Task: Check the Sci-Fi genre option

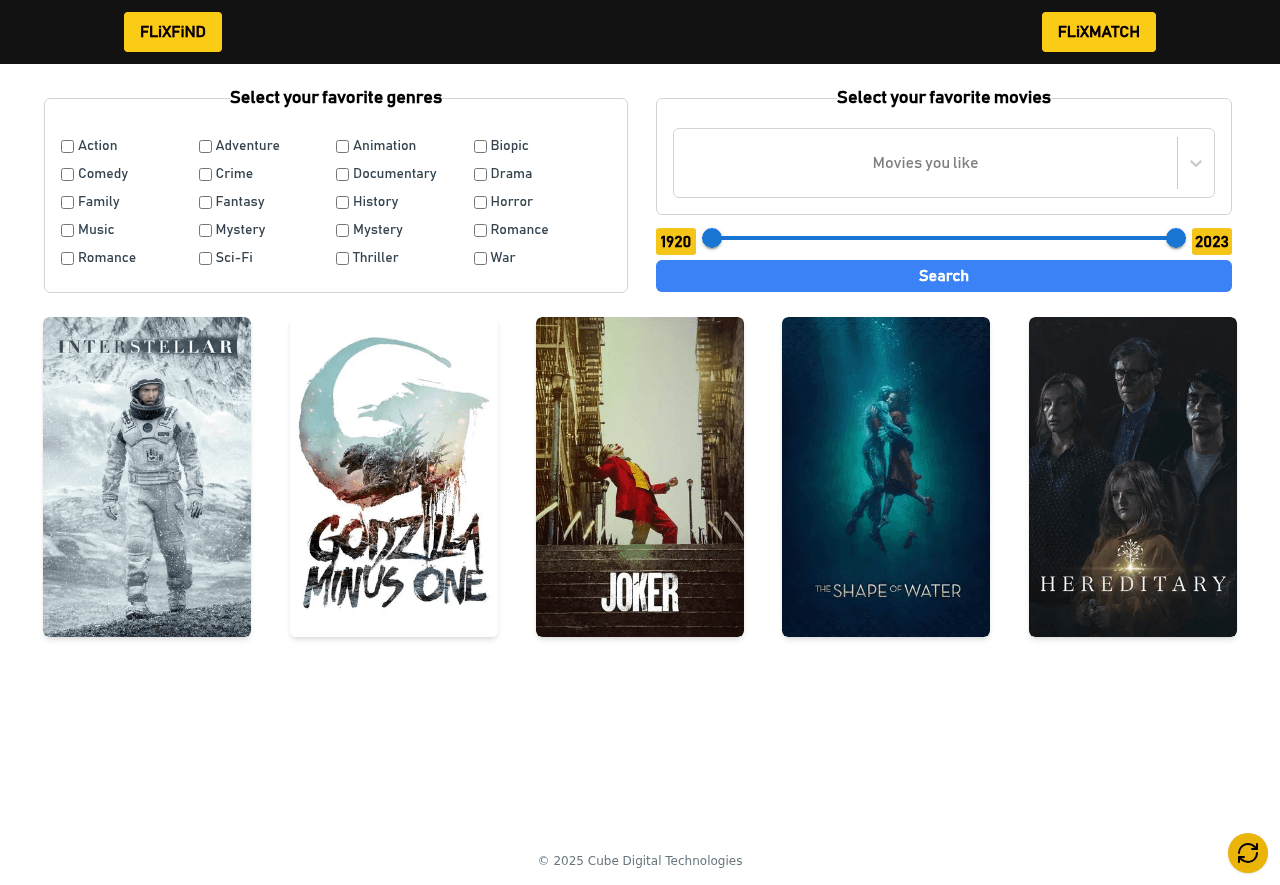Action: [204, 258]
